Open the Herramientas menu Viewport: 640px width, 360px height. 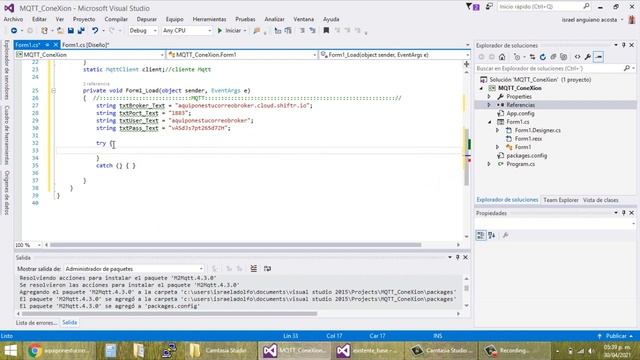209,19
